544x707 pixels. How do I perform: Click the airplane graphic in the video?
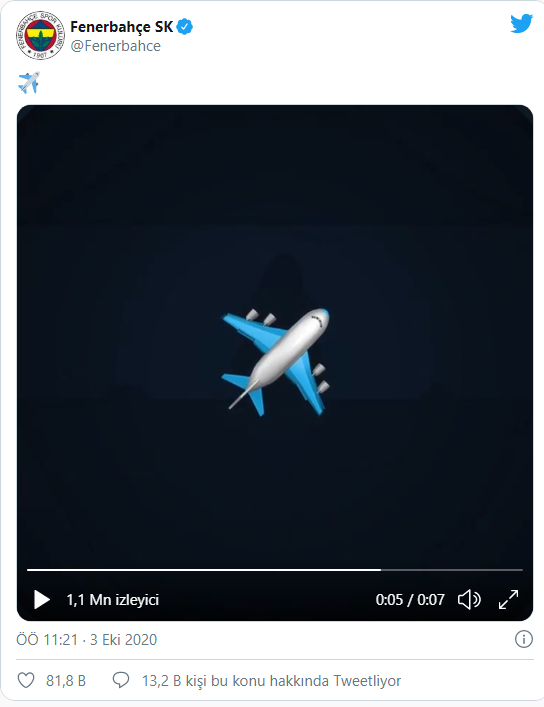[276, 362]
